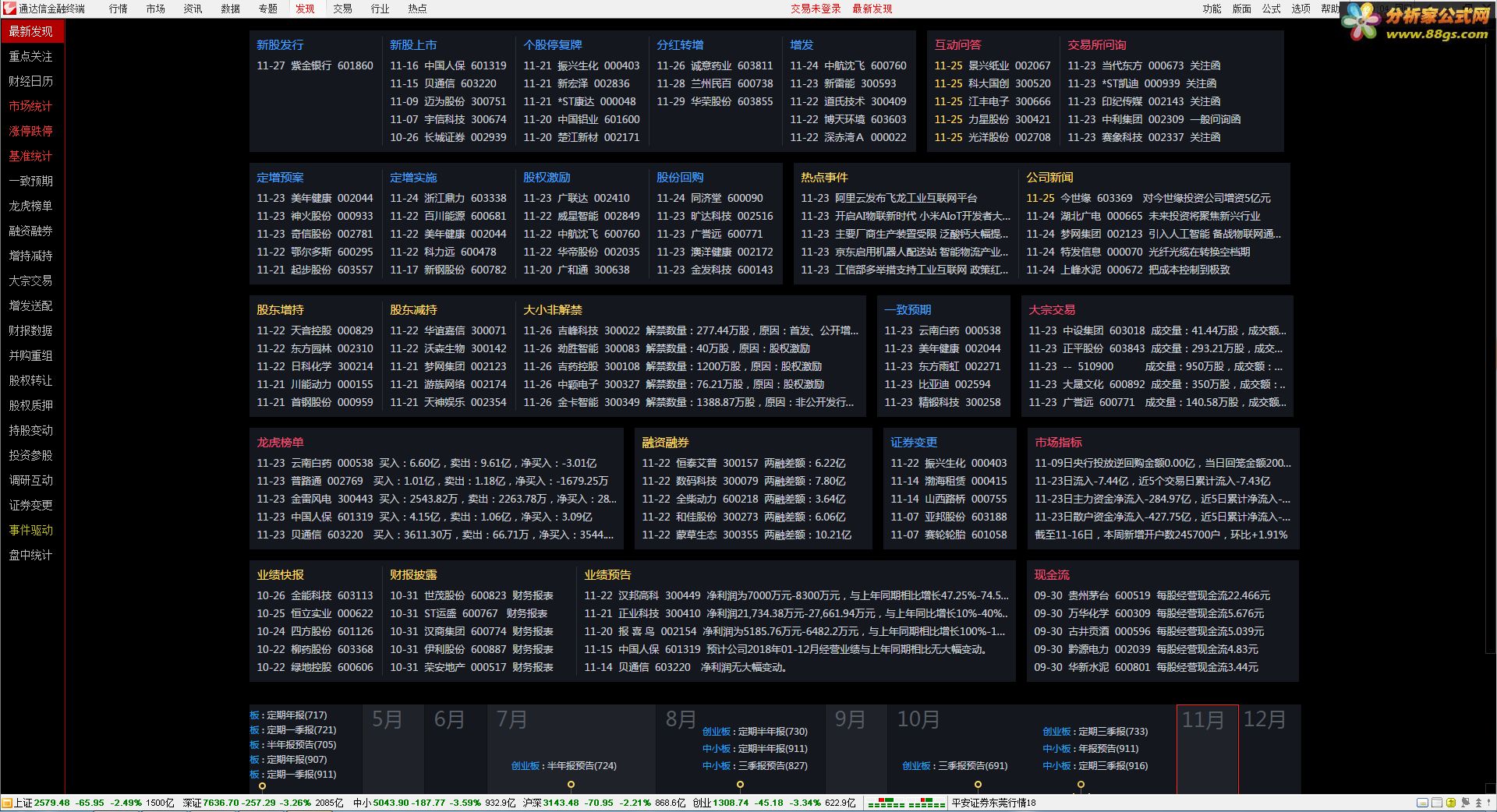
Task: Click the 创业 1308.74 index in status bar
Action: click(774, 803)
